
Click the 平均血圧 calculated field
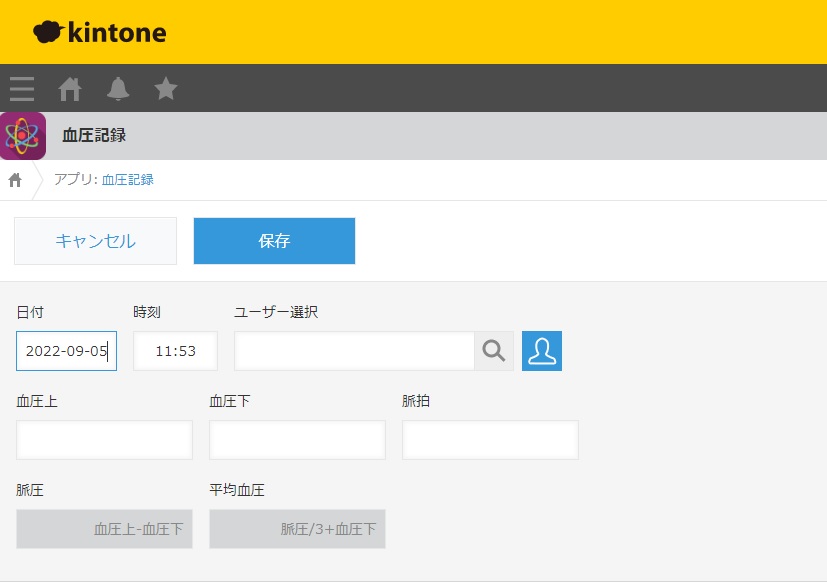[297, 529]
